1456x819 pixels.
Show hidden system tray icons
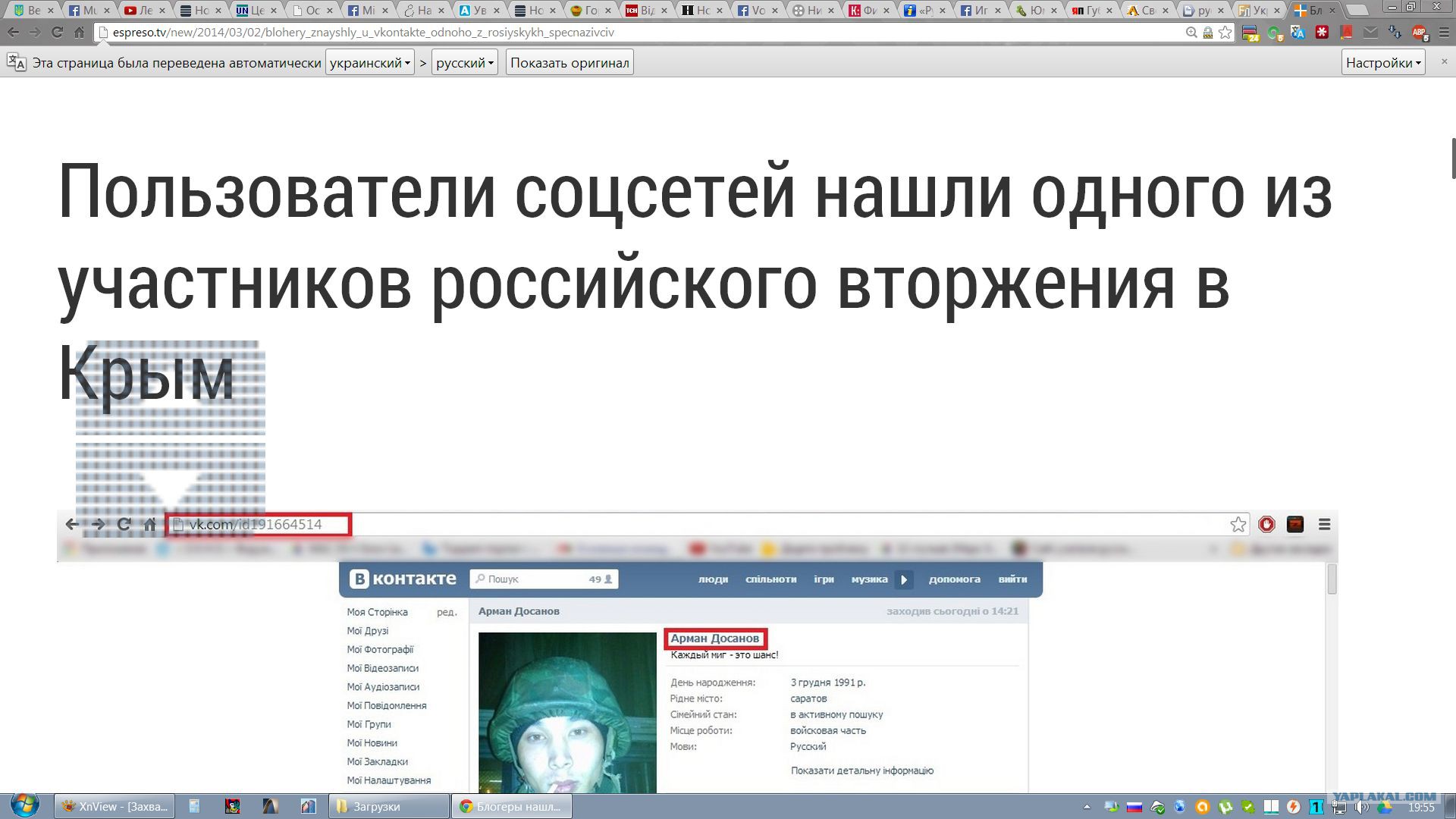(x=1087, y=807)
